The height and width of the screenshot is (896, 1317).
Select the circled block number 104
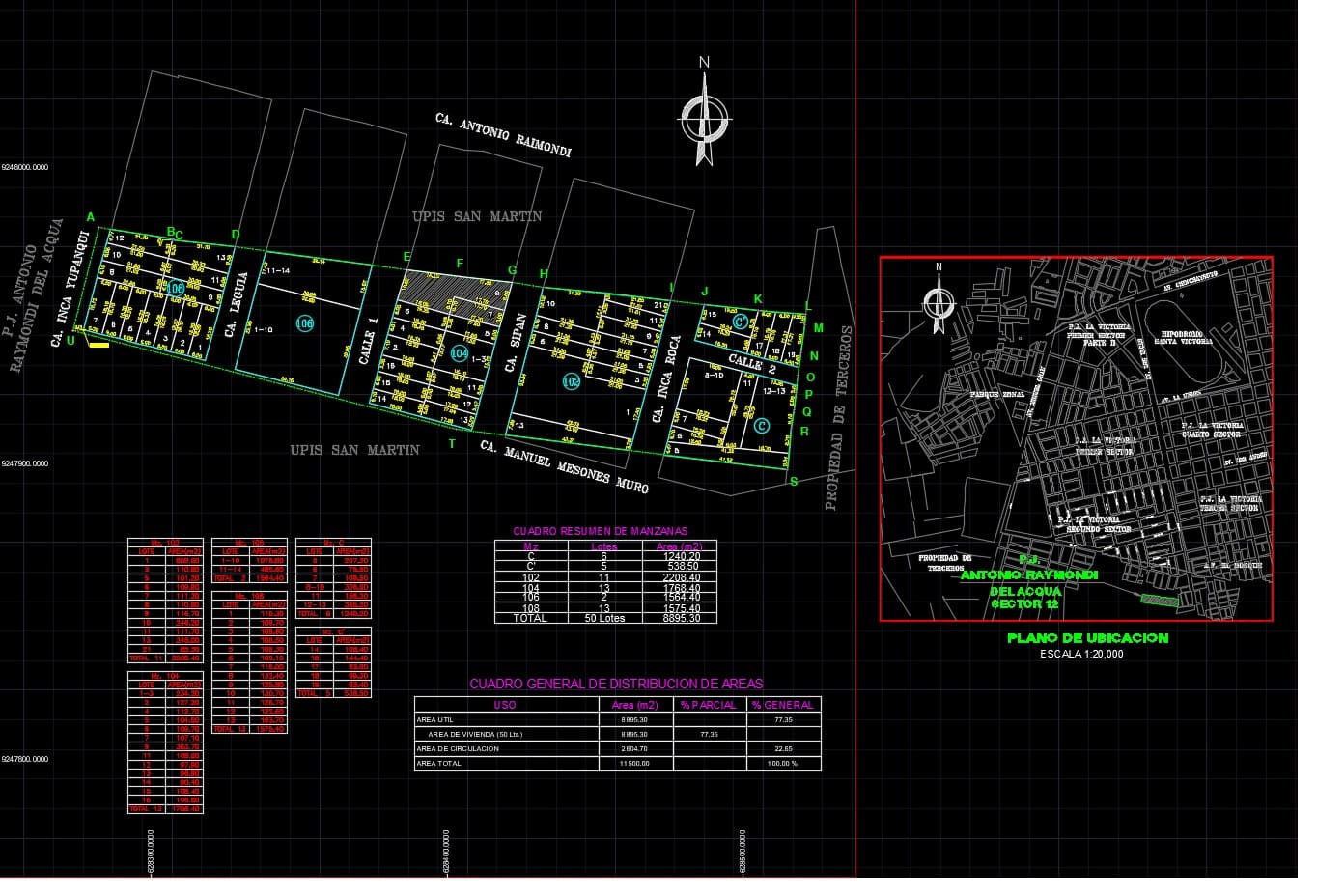pyautogui.click(x=460, y=354)
